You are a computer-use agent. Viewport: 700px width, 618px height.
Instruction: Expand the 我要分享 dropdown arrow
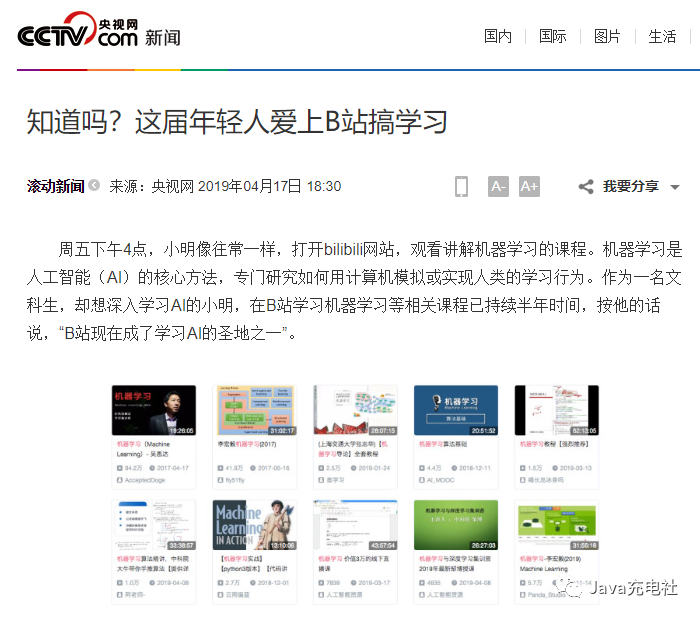675,187
